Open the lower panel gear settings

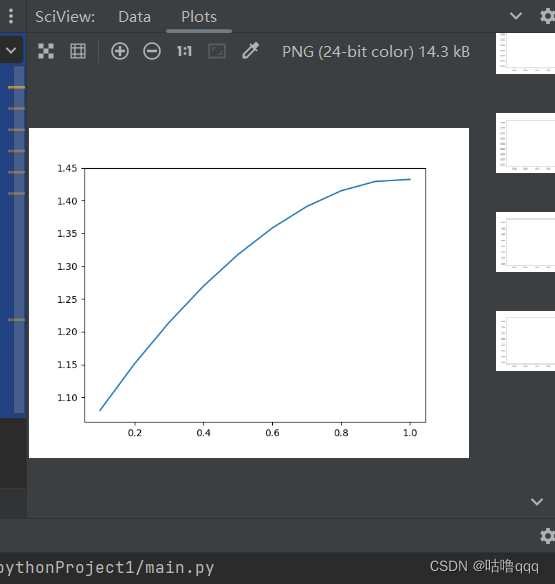point(547,536)
